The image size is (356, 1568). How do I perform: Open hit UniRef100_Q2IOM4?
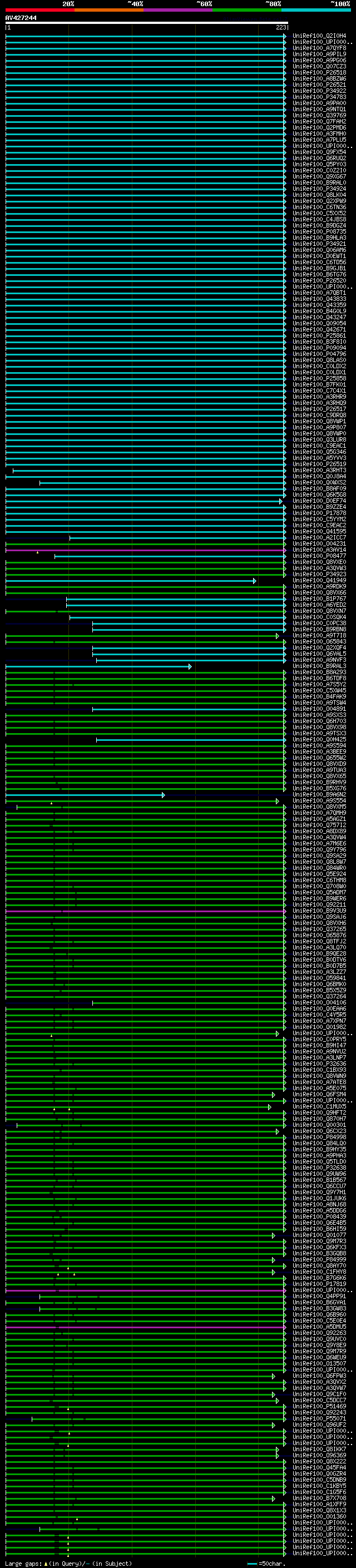tap(319, 36)
